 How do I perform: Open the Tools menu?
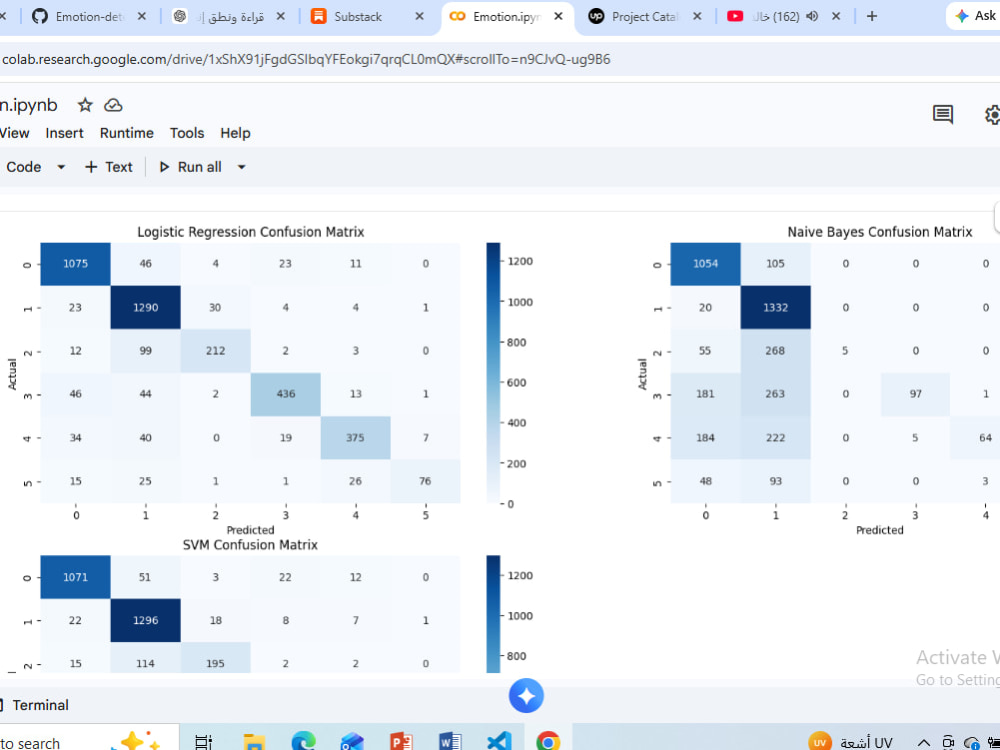pyautogui.click(x=187, y=133)
